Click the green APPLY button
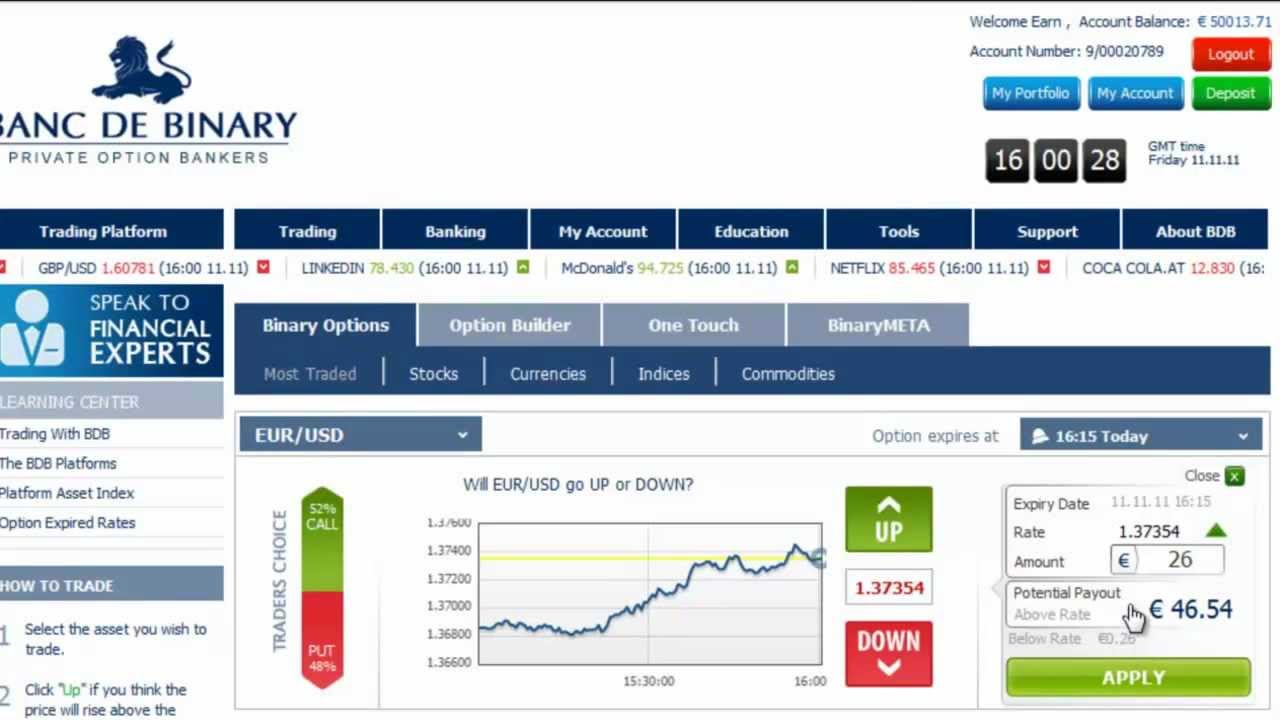This screenshot has height=720, width=1280. point(1128,677)
